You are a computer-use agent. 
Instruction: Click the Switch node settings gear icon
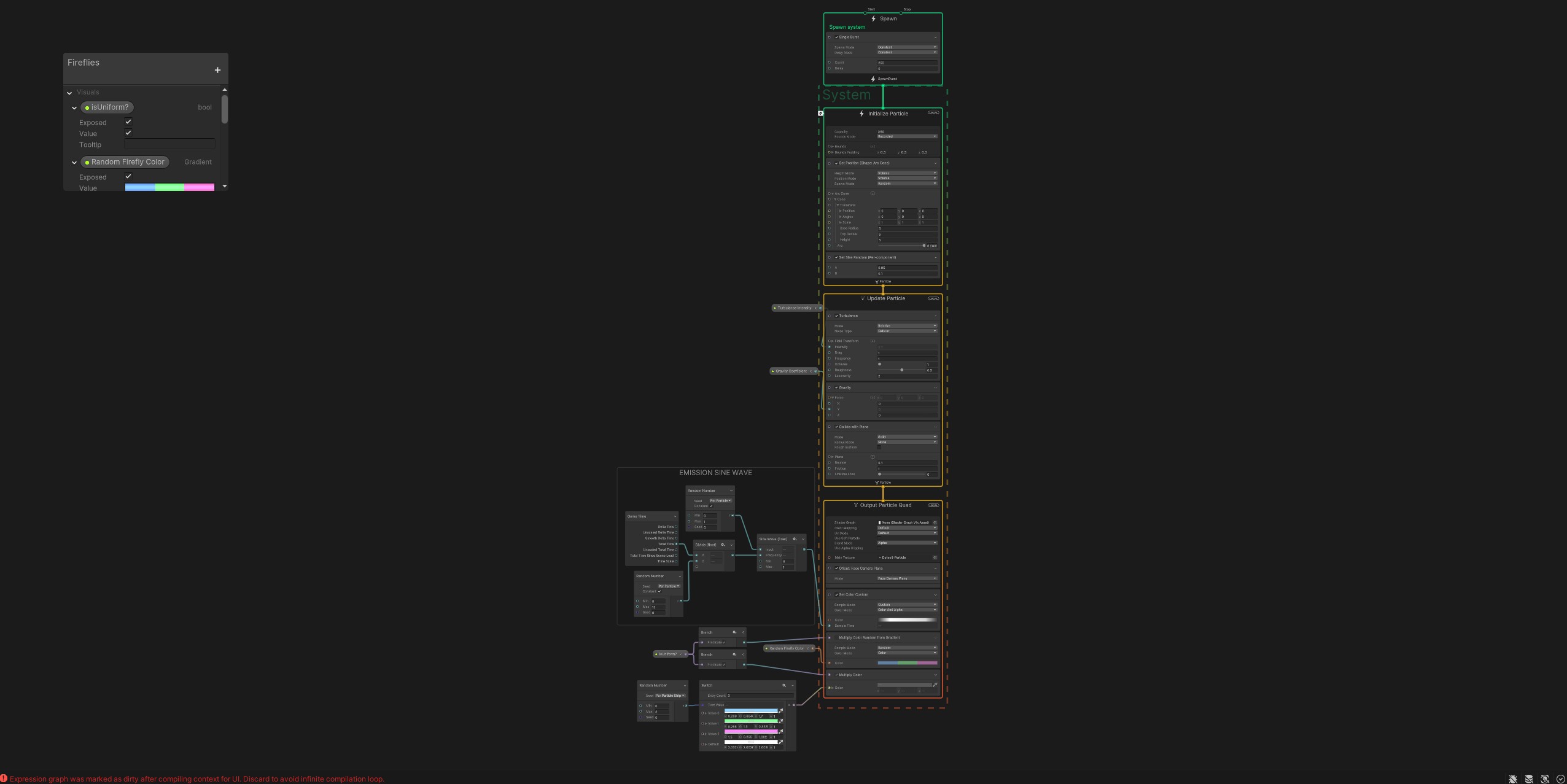coord(783,685)
